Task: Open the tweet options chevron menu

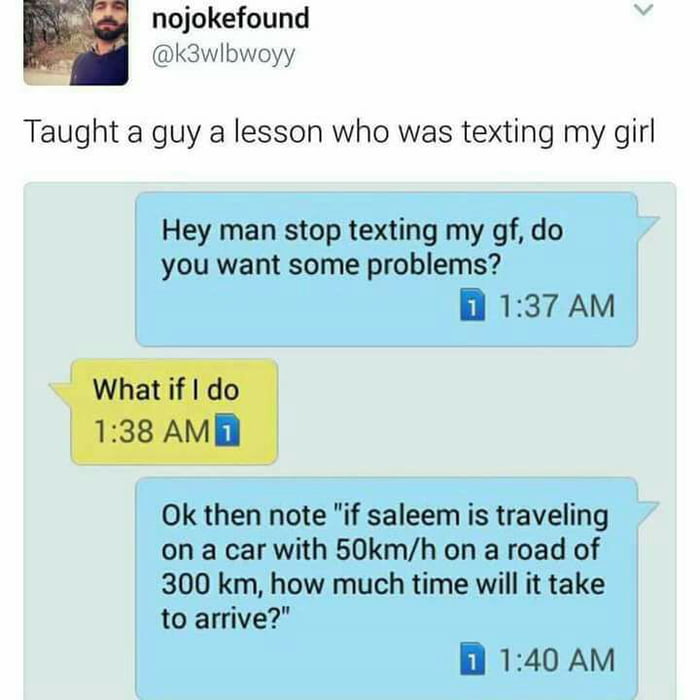Action: coord(643,9)
